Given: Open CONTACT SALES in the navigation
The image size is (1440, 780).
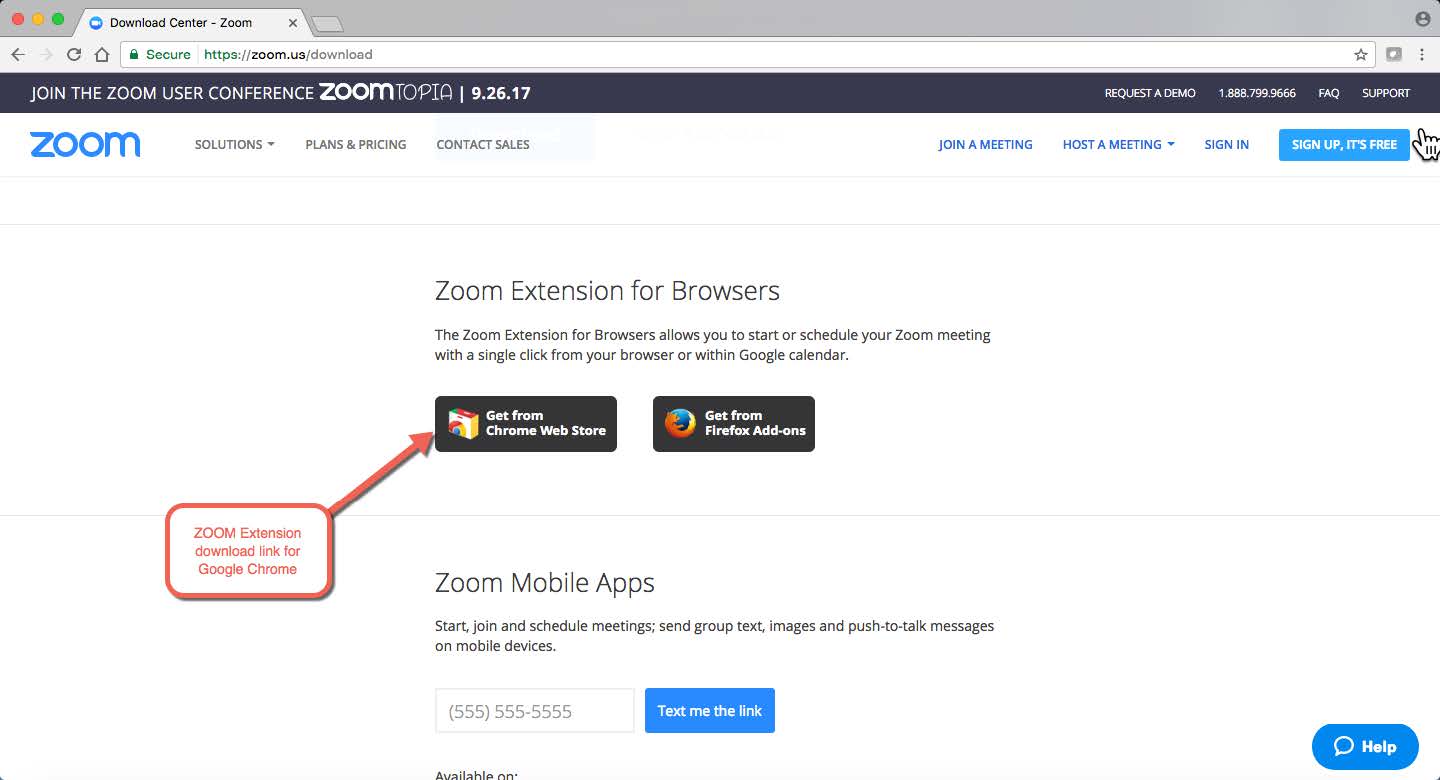Looking at the screenshot, I should pos(482,144).
